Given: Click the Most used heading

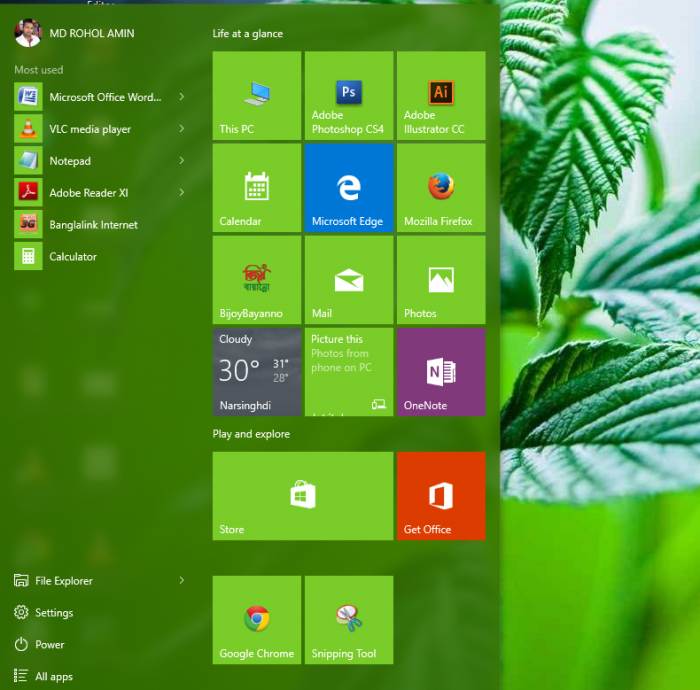Looking at the screenshot, I should pyautogui.click(x=39, y=70).
